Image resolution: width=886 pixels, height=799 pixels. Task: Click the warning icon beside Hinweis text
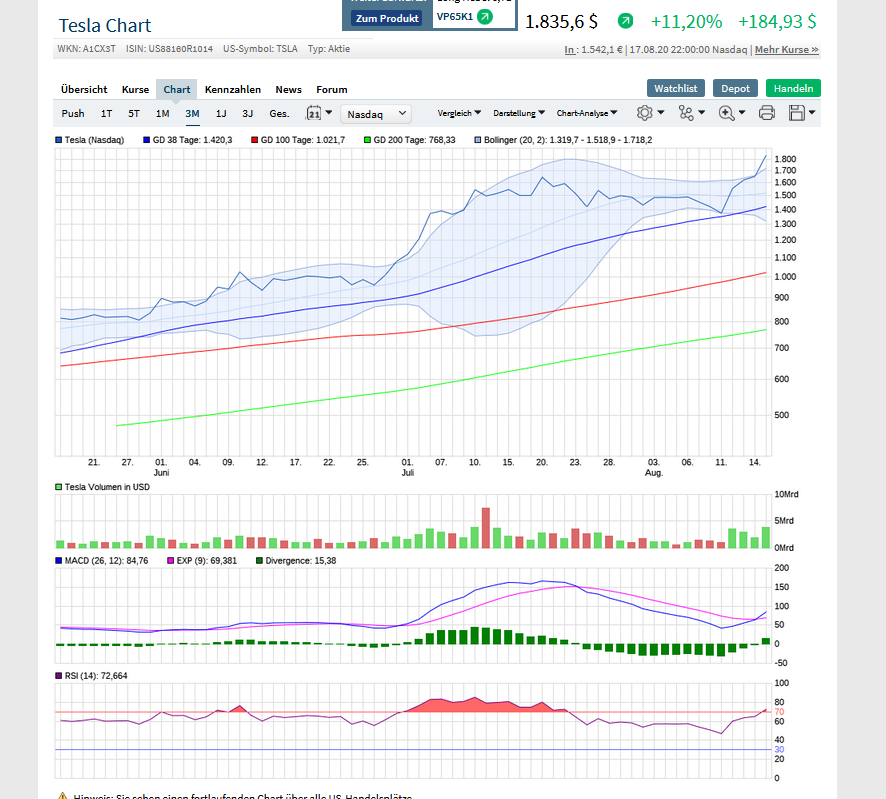pyautogui.click(x=63, y=796)
